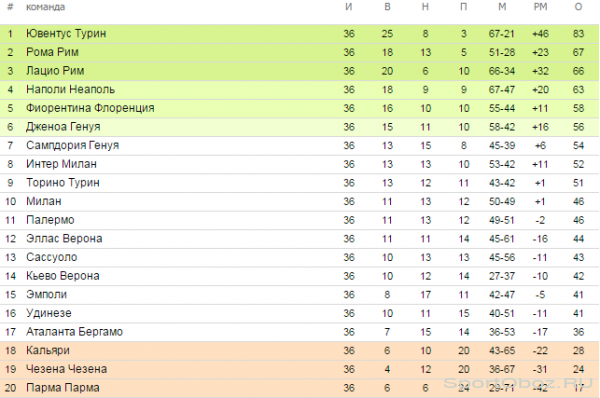Open the Интер Милан team name
Screen dimensions: 600x398
click(61, 164)
